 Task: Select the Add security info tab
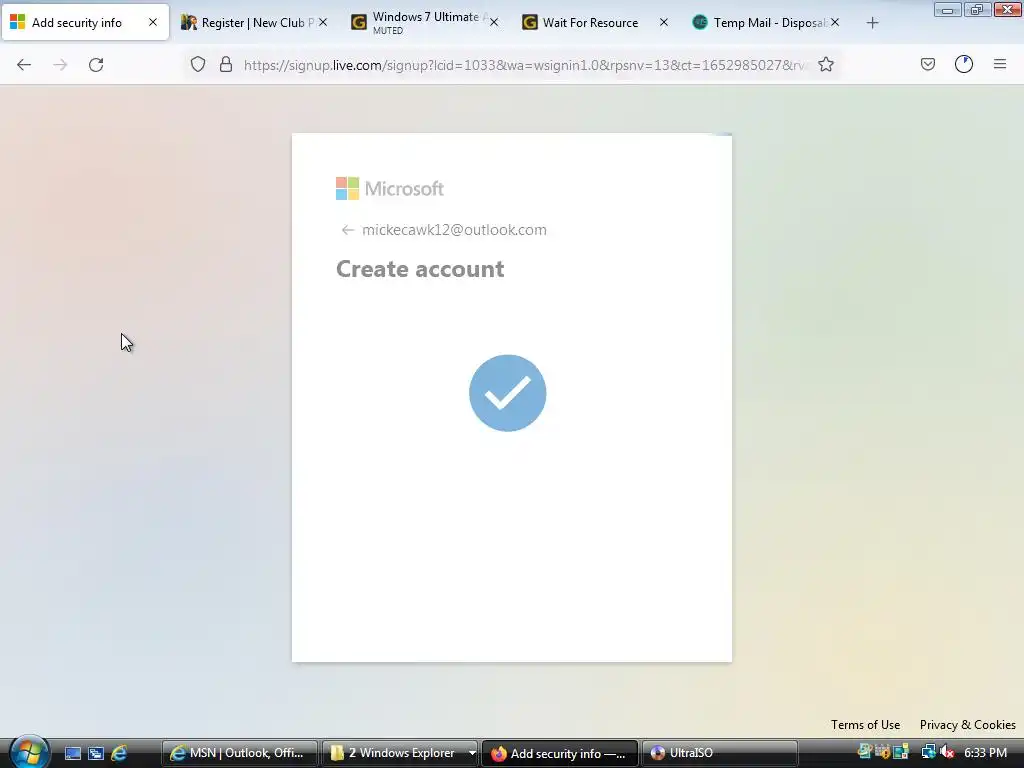(85, 23)
